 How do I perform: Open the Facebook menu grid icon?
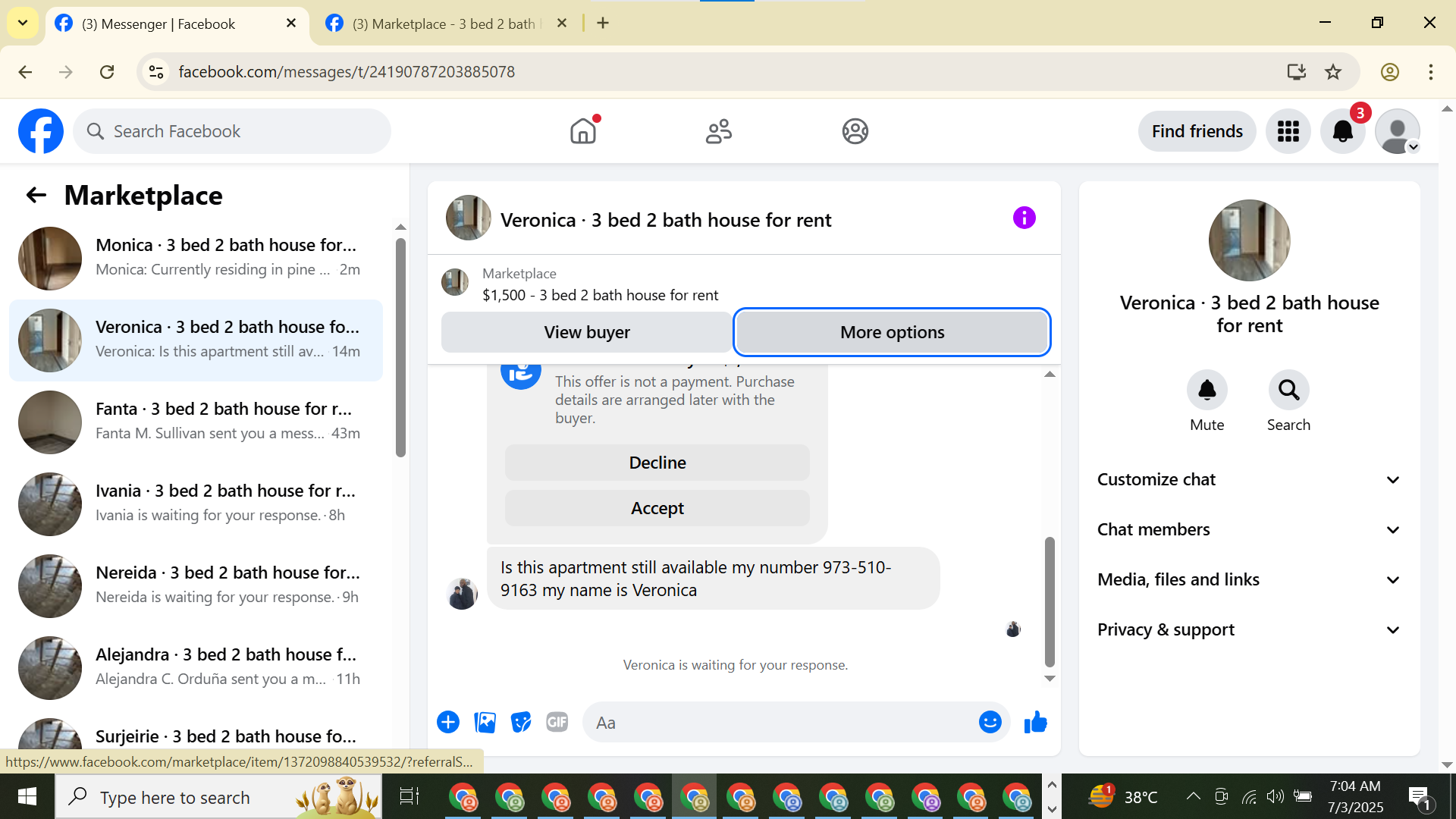[1288, 131]
